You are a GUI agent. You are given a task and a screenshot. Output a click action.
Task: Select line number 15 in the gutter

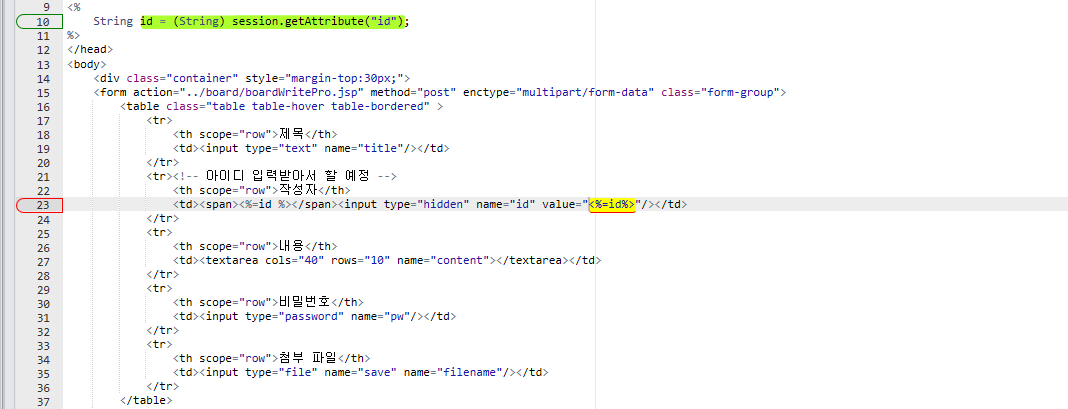click(43, 92)
